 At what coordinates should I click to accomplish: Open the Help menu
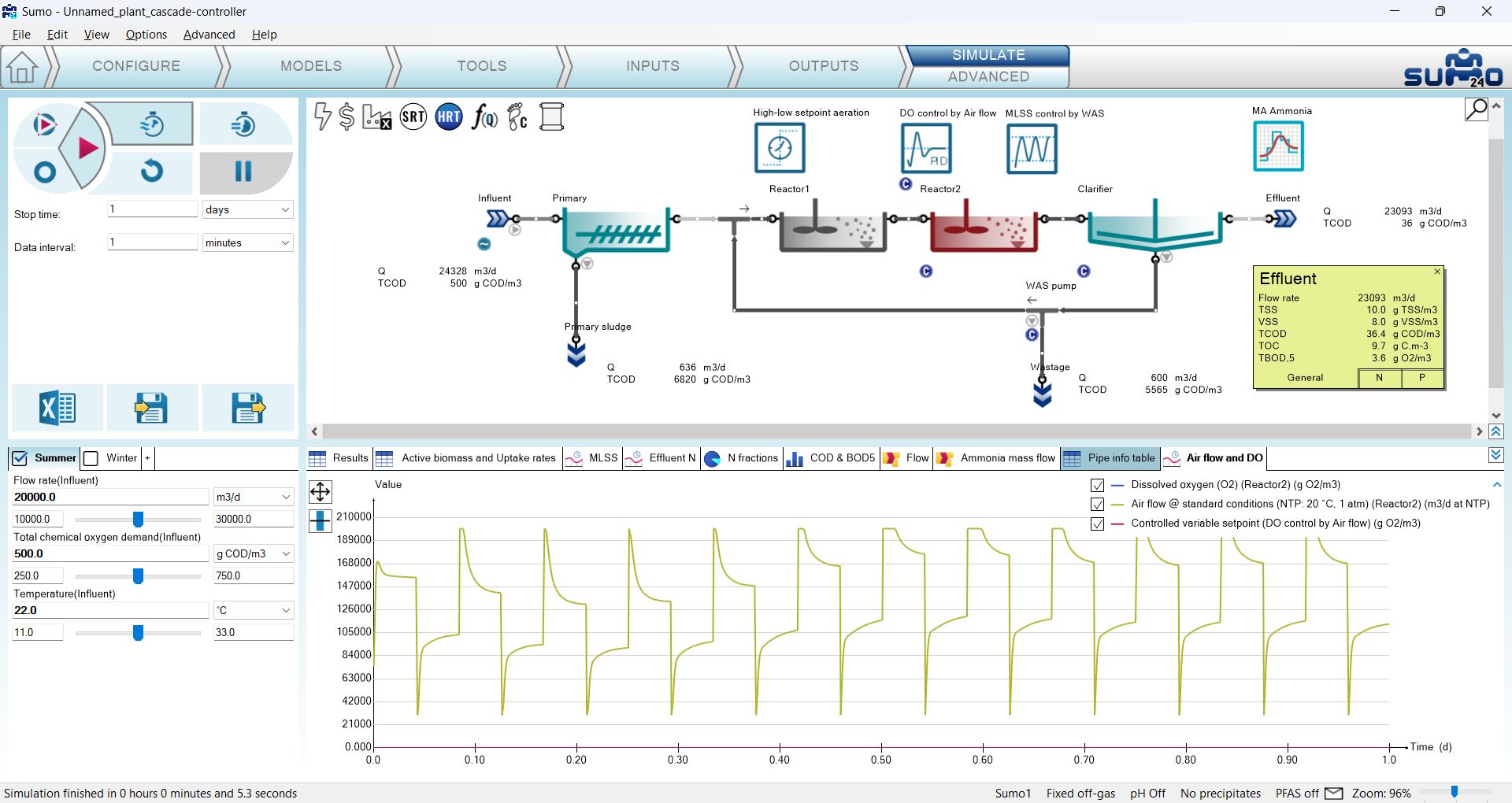click(x=265, y=35)
